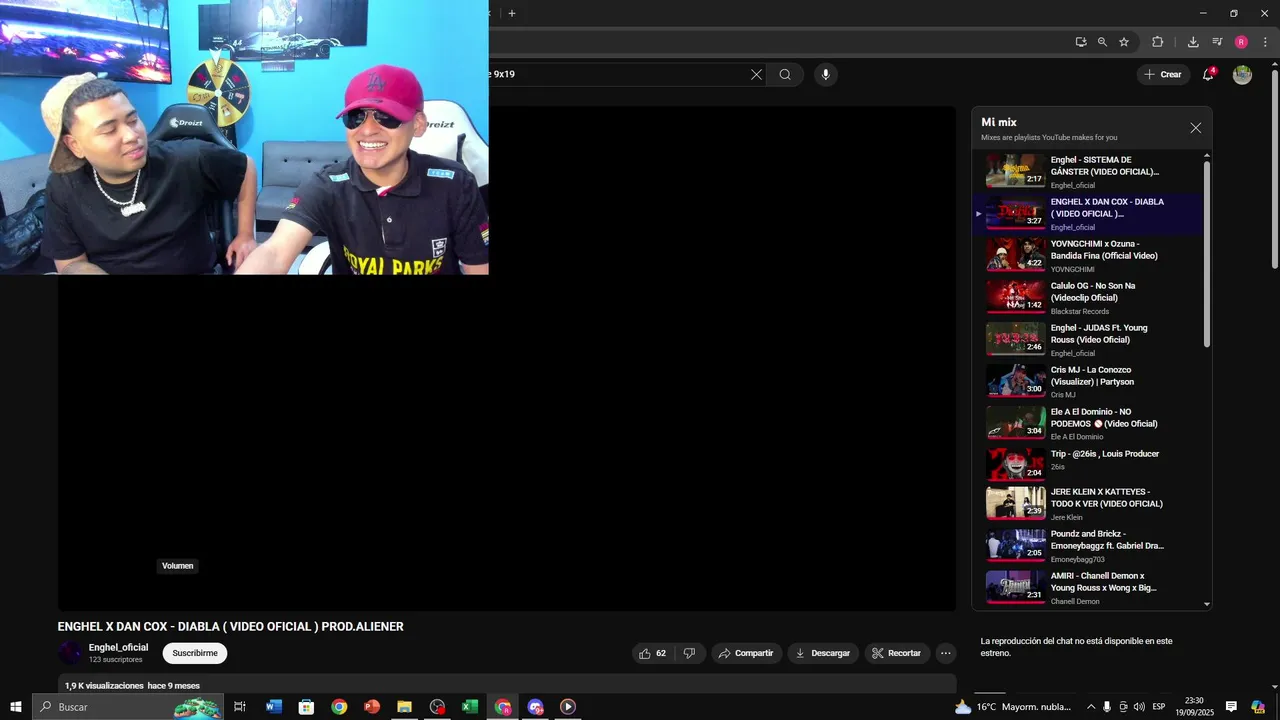Click the taskbar Buscar search box
Screen dimensions: 1280x720
(128, 707)
